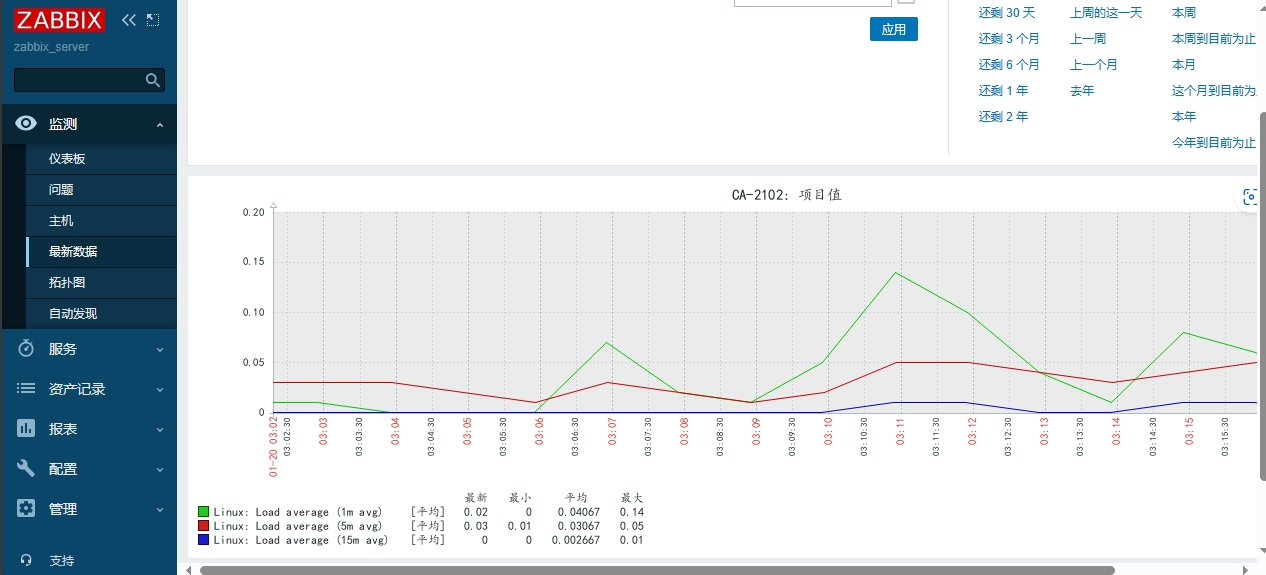Click the wrench icon for 配置
The image size is (1266, 575).
pyautogui.click(x=27, y=469)
